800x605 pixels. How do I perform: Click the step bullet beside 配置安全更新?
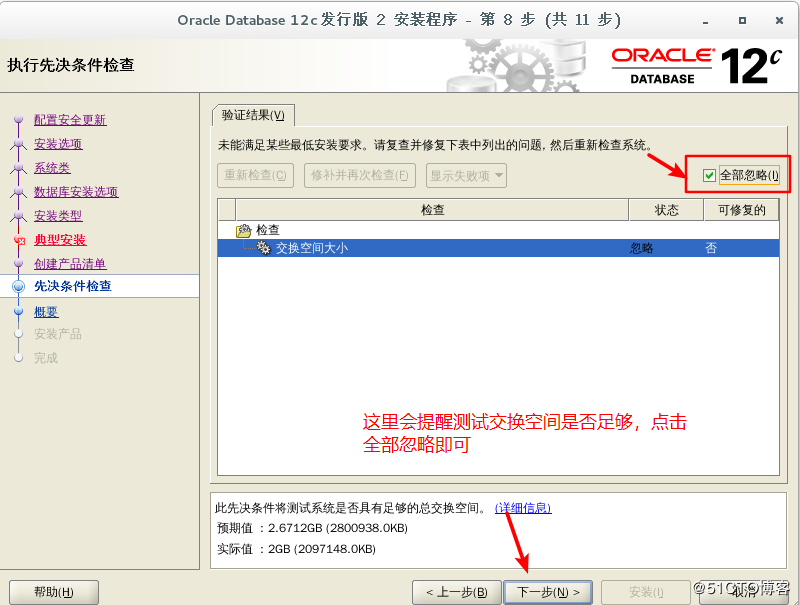19,119
